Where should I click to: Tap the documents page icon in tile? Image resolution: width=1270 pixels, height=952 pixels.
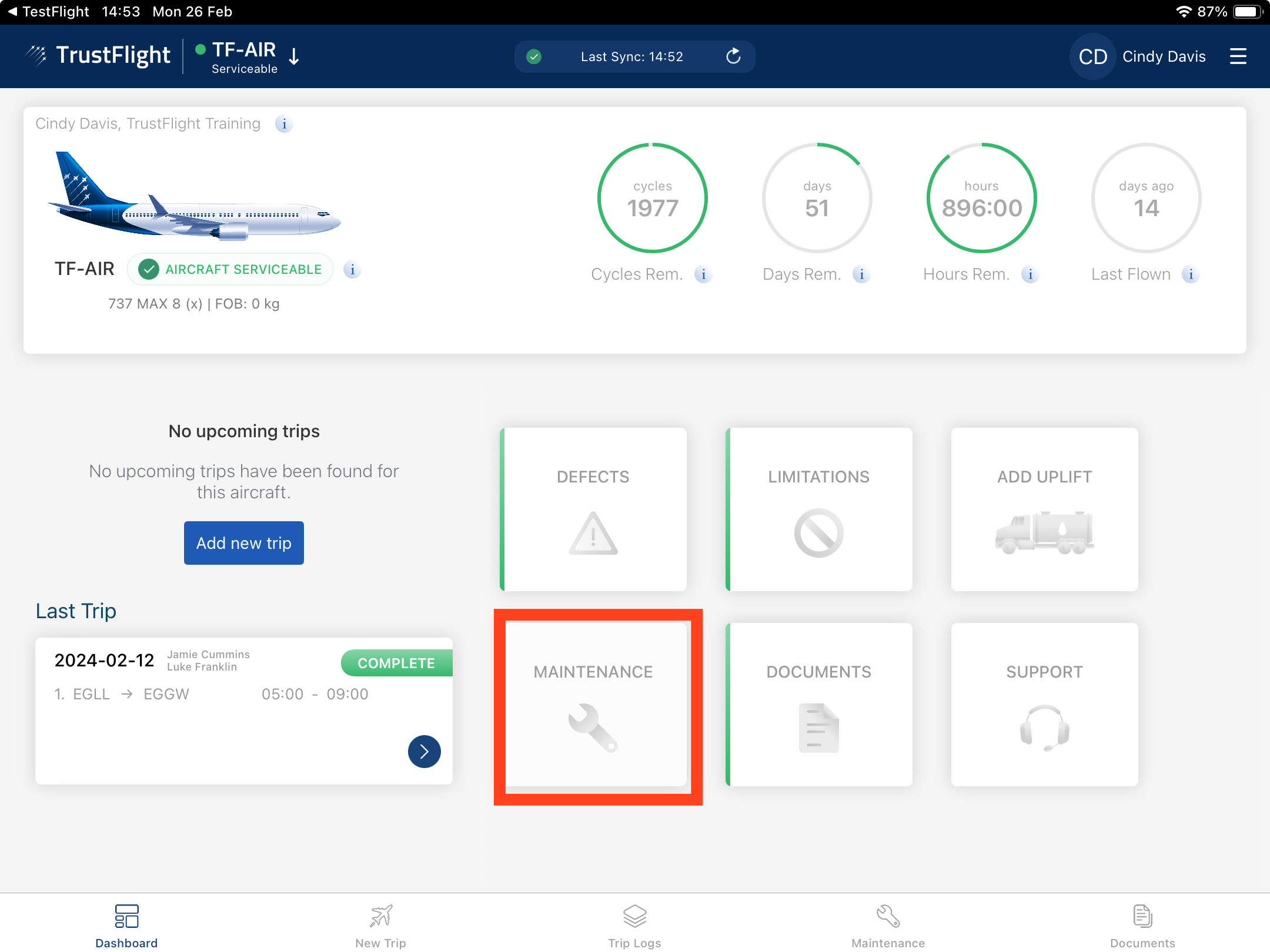click(819, 728)
